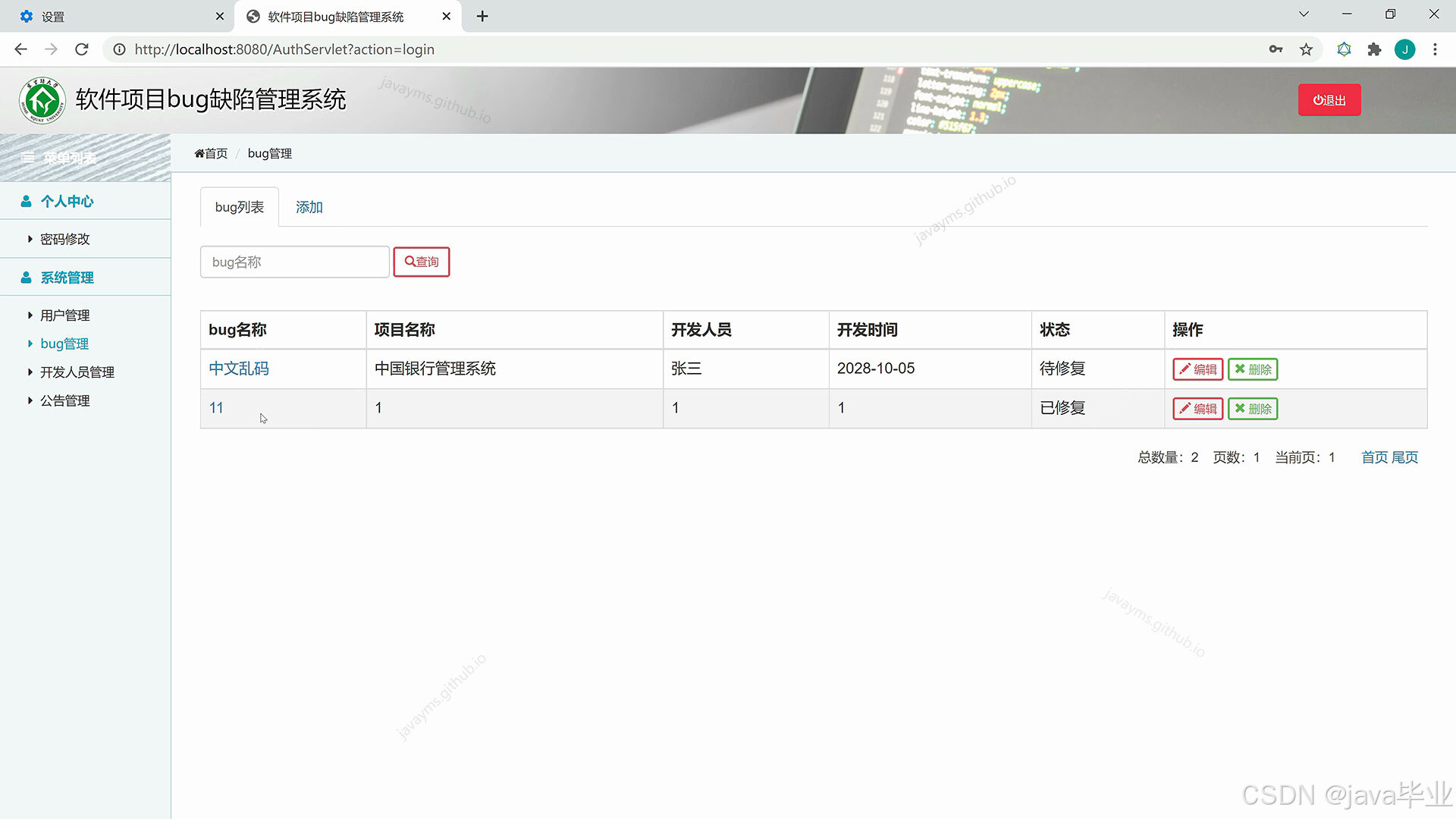Bookmark this page with star icon
This screenshot has height=819, width=1456.
[x=1306, y=49]
